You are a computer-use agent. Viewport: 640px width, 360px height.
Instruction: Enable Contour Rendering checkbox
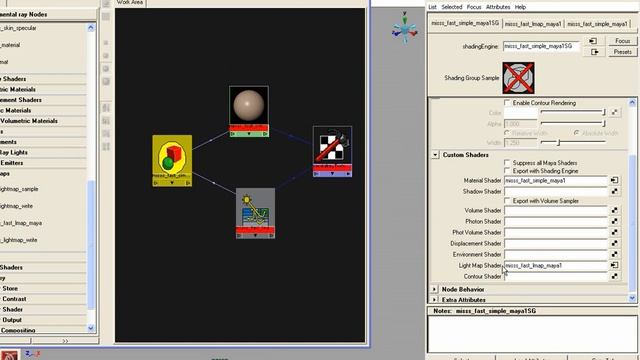(507, 103)
